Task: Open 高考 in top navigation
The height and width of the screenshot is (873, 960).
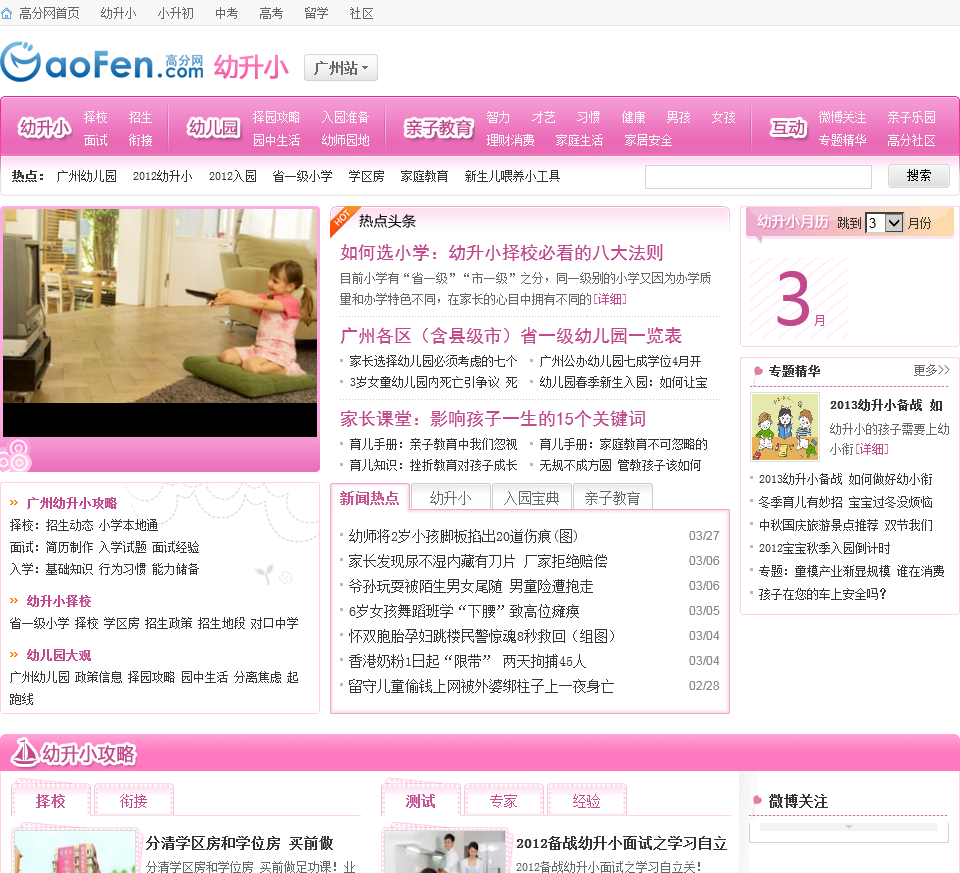Action: 271,13
